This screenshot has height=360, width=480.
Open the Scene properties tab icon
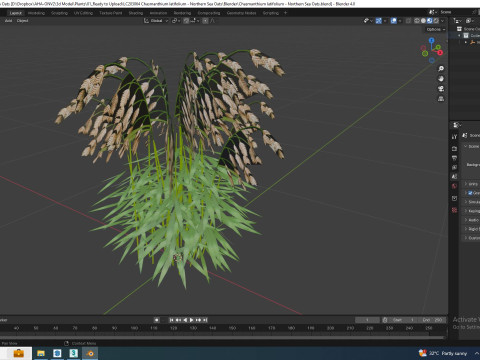click(454, 177)
